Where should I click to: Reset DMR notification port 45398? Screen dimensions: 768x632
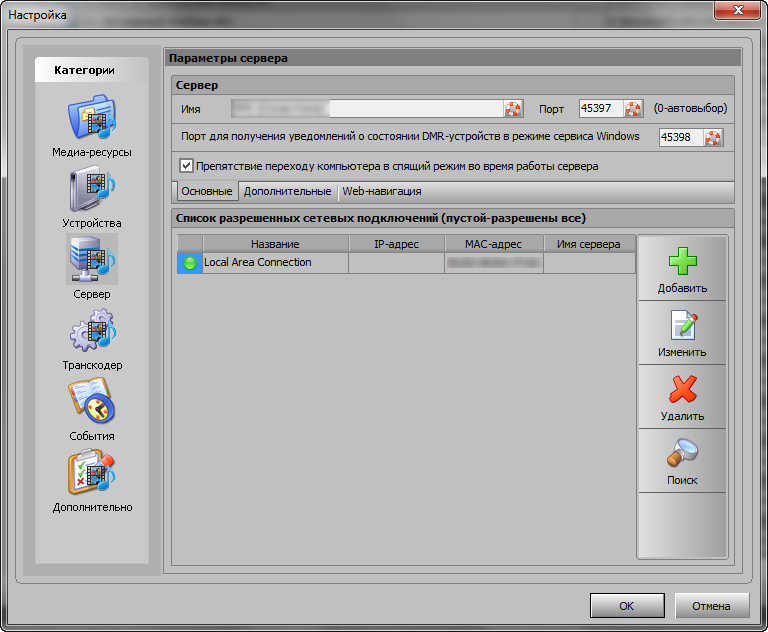pos(713,138)
